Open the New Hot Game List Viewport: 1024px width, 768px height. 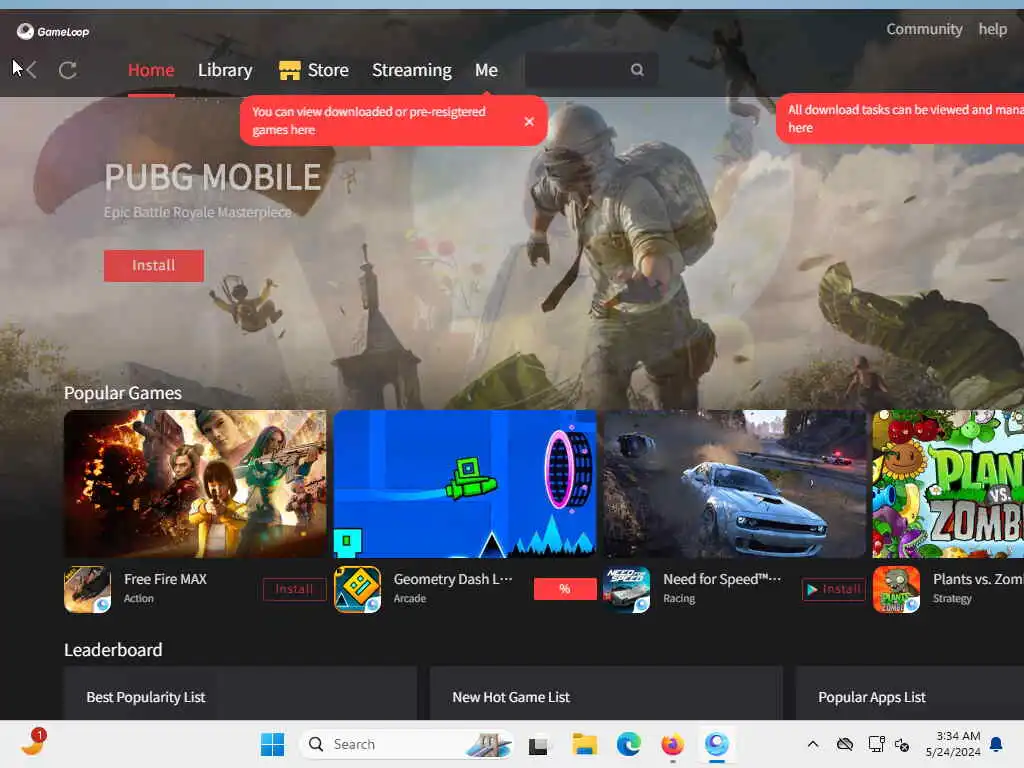[606, 694]
